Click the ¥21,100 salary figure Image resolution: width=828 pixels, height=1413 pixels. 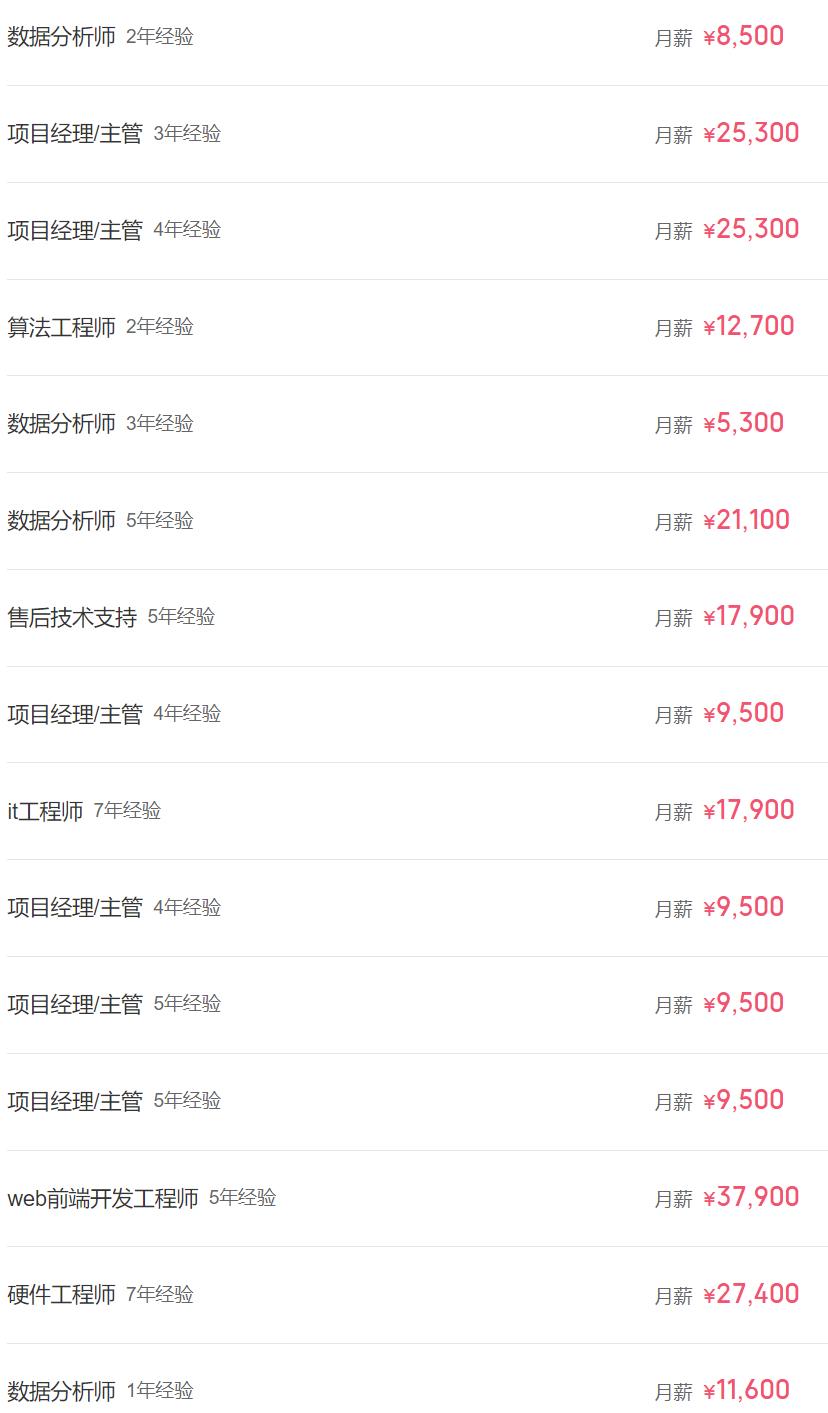(746, 521)
